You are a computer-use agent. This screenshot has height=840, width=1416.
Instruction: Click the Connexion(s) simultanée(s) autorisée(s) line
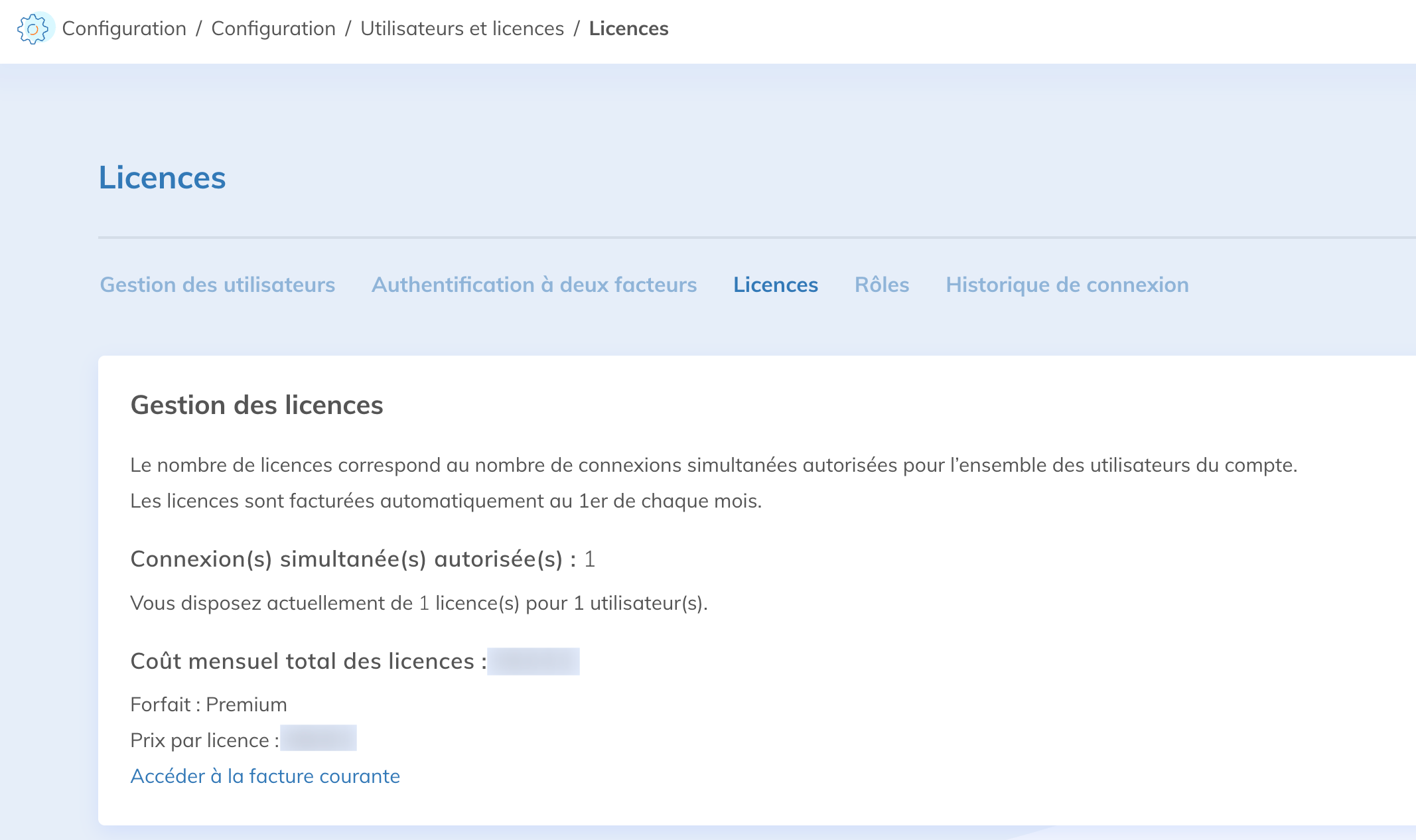coord(362,559)
